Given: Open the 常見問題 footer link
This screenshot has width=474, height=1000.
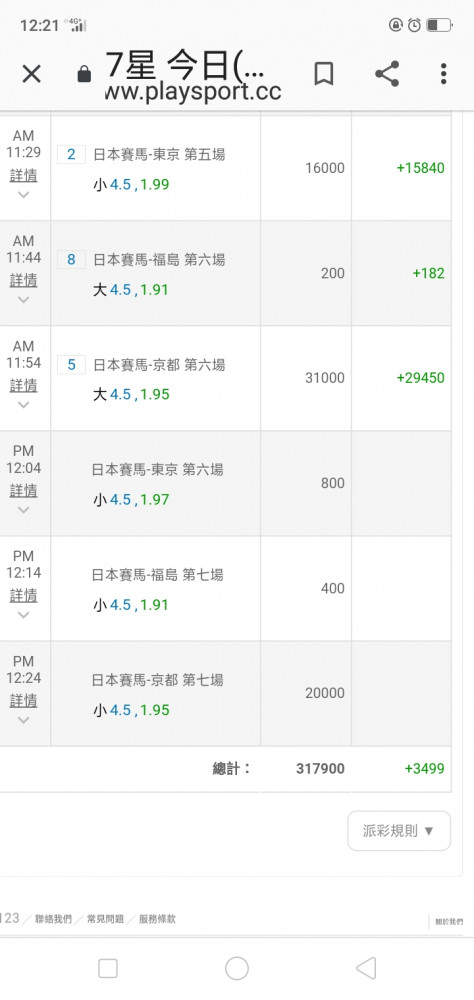Looking at the screenshot, I should point(105,919).
